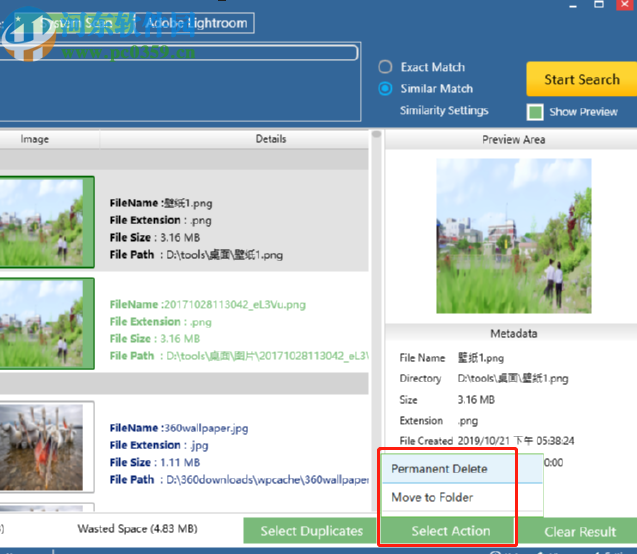Maximize the application window
637x554 pixels.
599,4
